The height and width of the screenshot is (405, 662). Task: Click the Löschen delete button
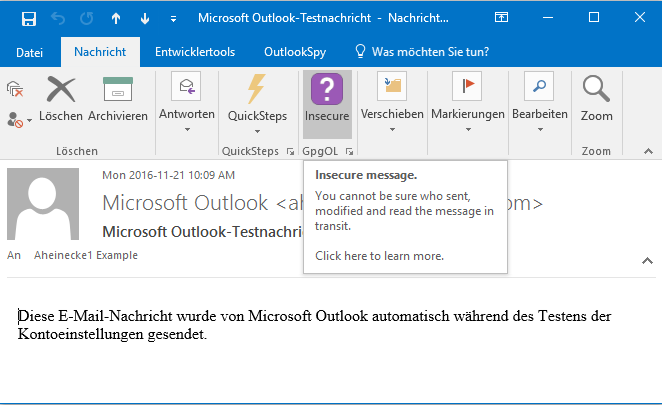click(x=61, y=99)
